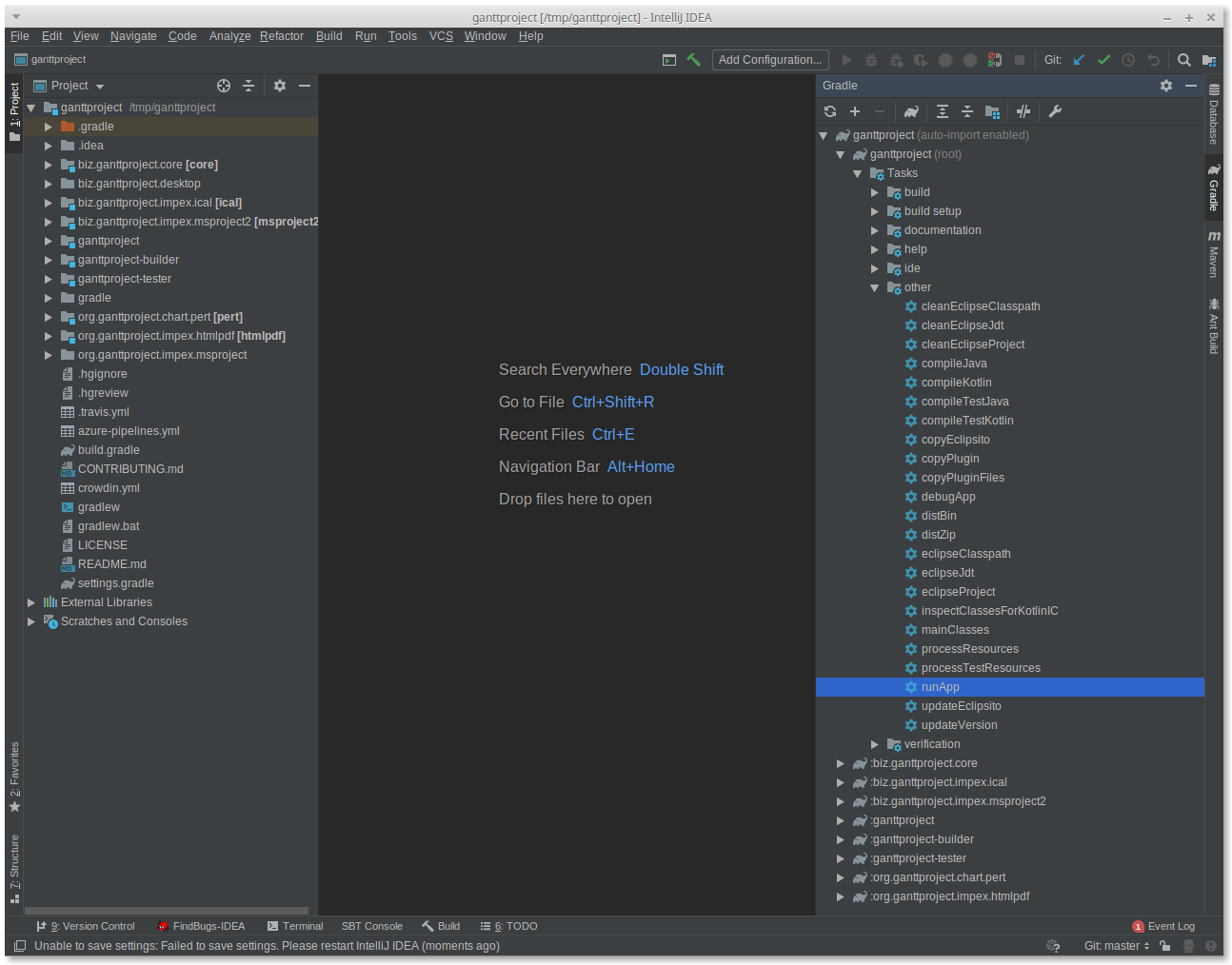Image resolution: width=1232 pixels, height=965 pixels.
Task: Expand :biz.ganttproject.core Gradle subproject
Action: pyautogui.click(x=841, y=763)
